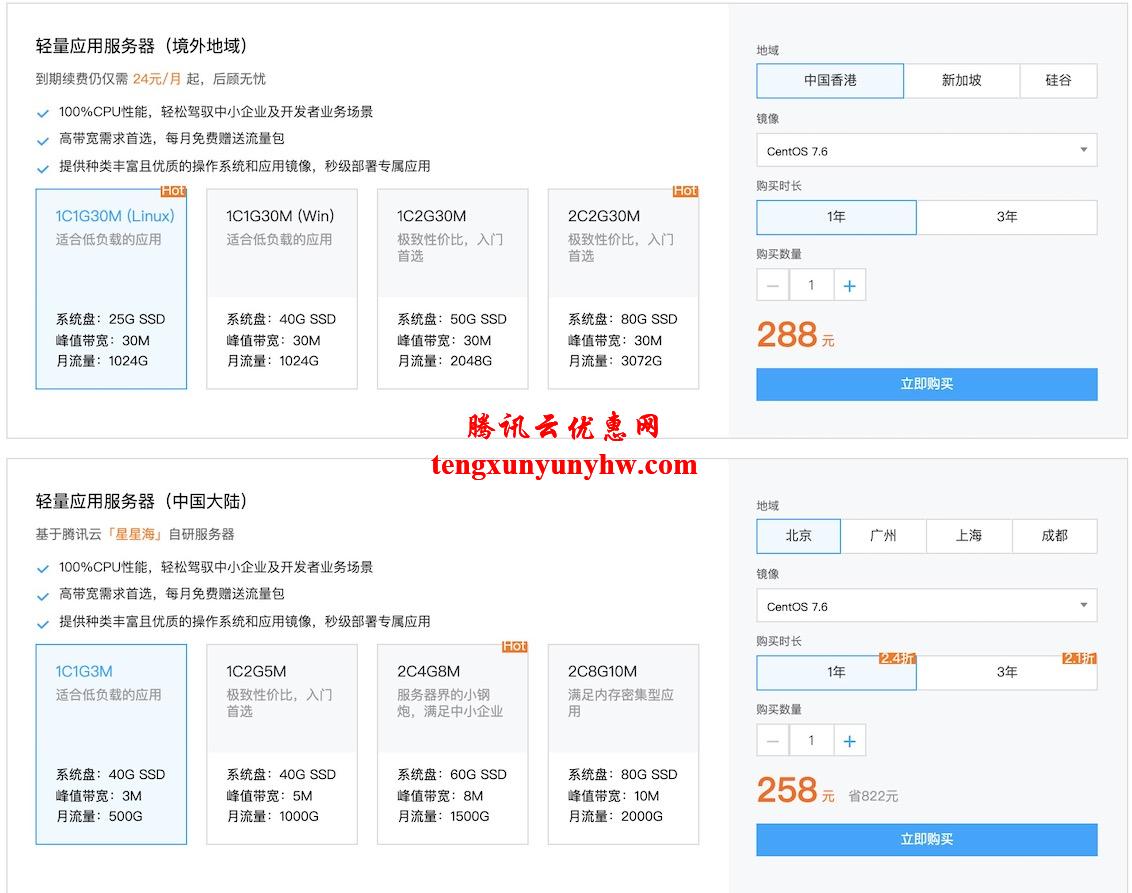Select 成都 region

point(1055,536)
